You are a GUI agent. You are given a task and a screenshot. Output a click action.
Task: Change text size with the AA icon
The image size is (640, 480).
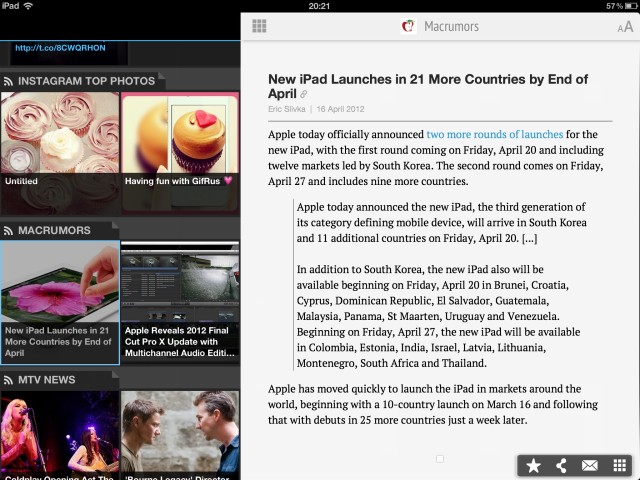(625, 27)
